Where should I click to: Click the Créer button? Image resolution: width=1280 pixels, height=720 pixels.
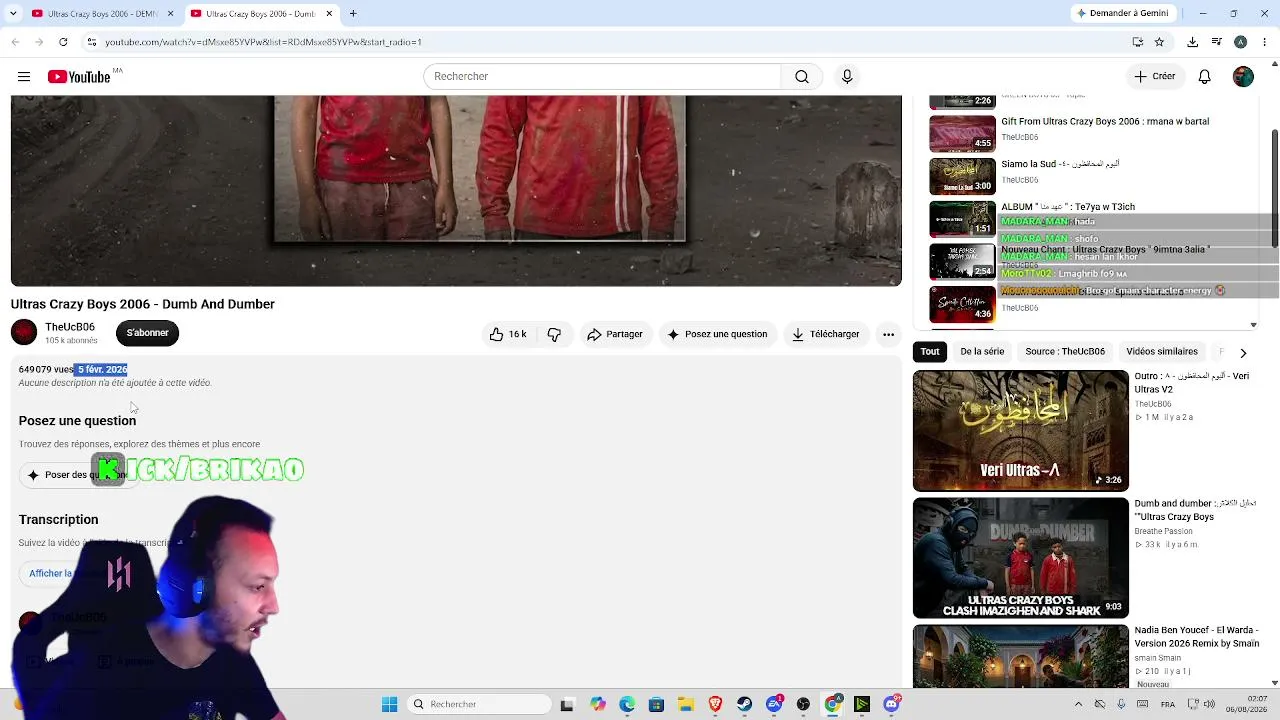[x=1155, y=77]
